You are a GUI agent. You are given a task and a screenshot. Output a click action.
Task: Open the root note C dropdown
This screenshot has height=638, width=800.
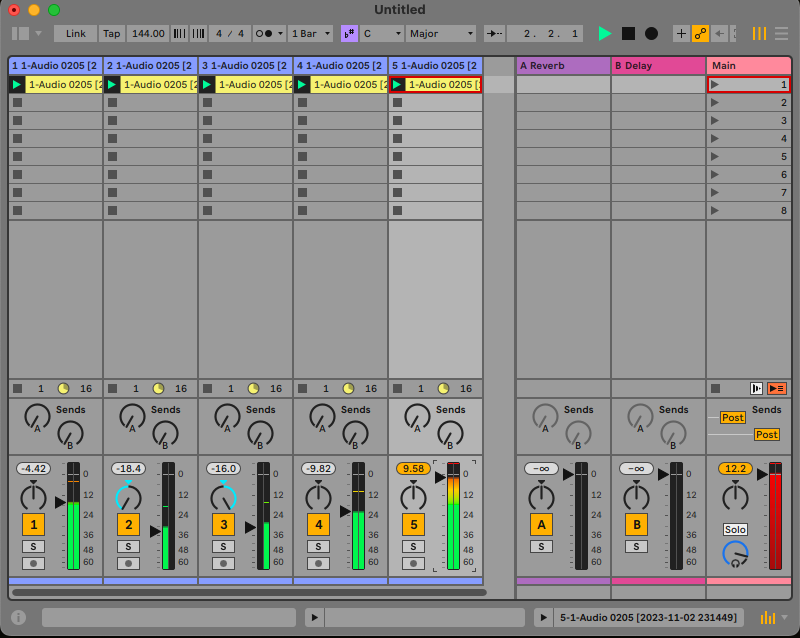point(381,33)
